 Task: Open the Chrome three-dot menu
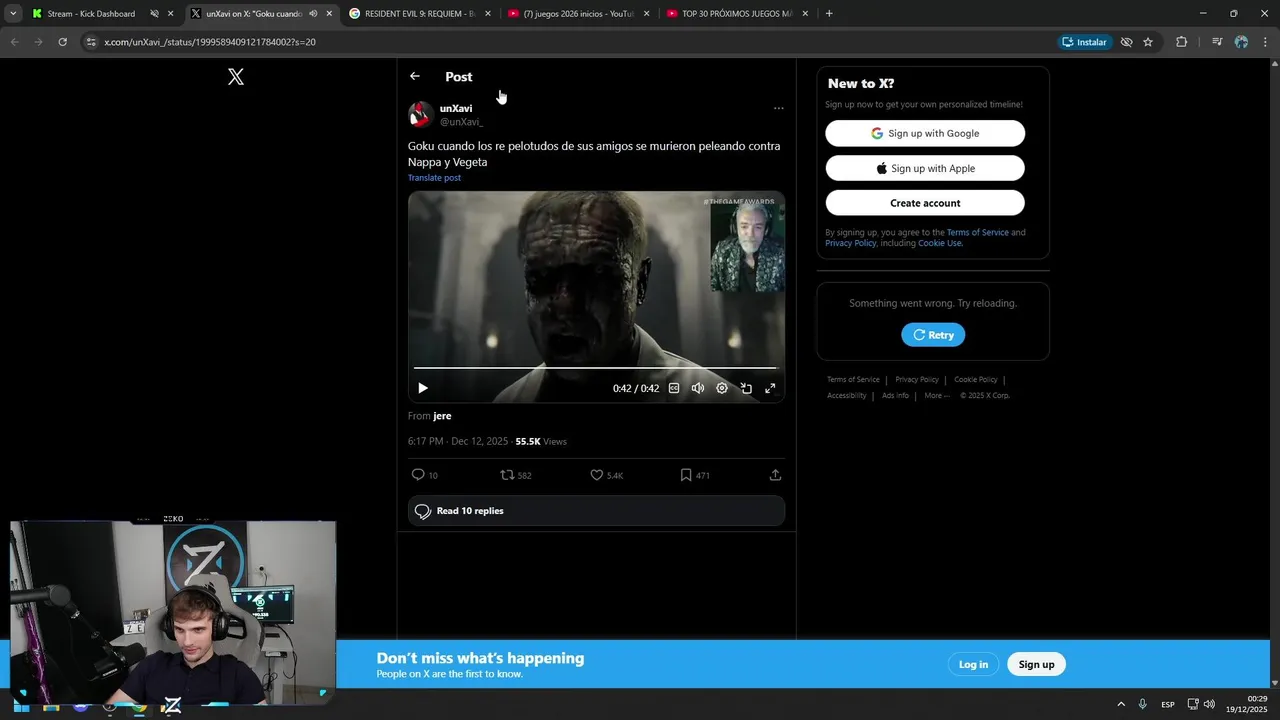pyautogui.click(x=1266, y=42)
